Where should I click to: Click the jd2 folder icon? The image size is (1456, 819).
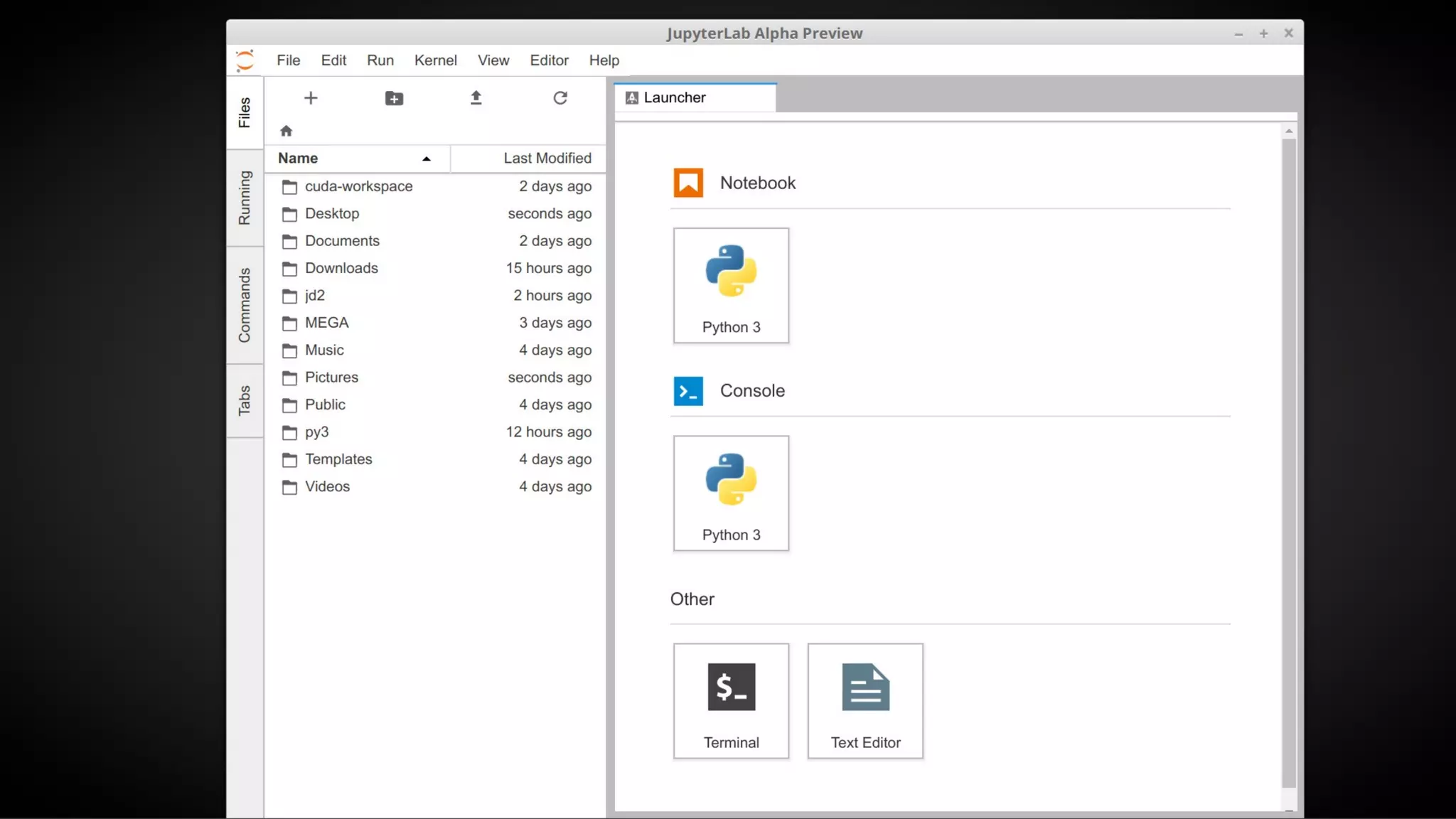click(x=289, y=296)
